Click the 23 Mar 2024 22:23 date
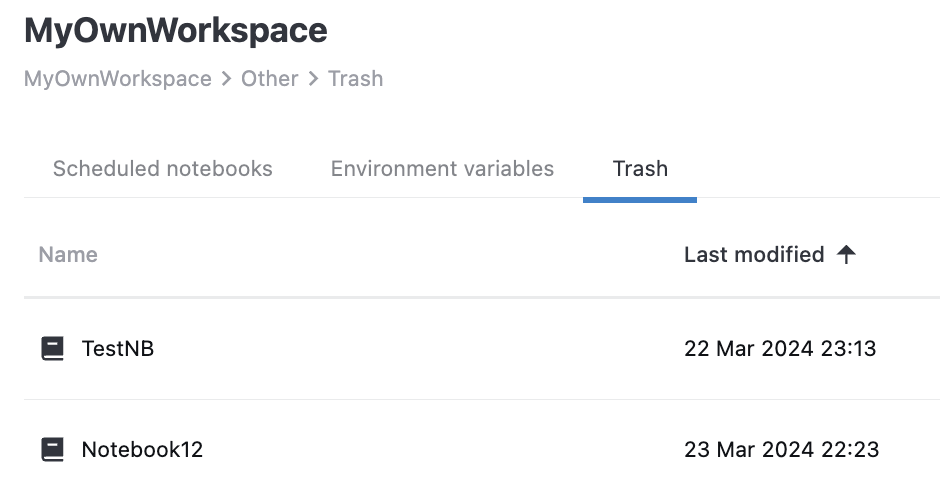 [781, 450]
